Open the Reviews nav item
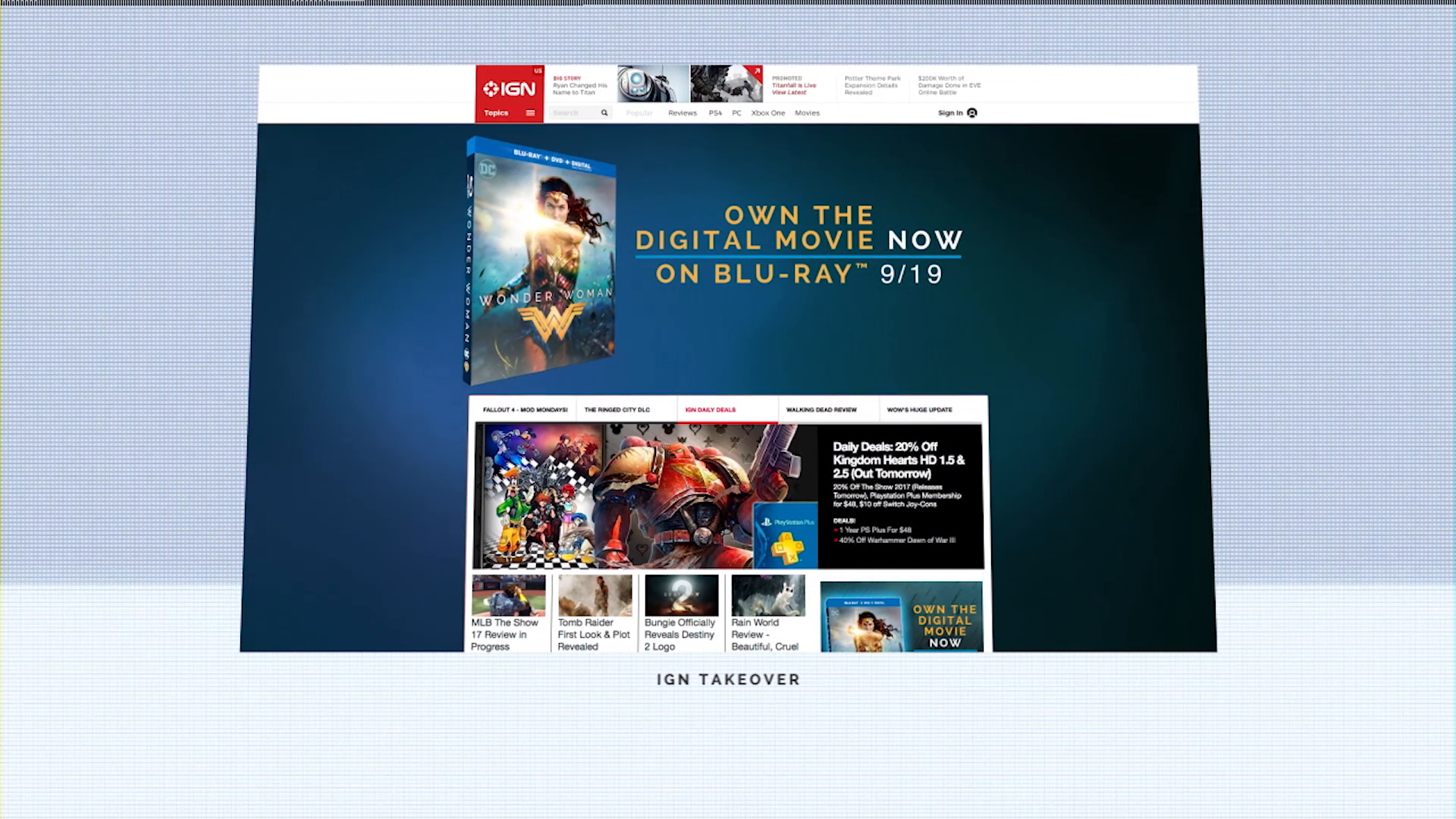1456x819 pixels. (x=682, y=113)
